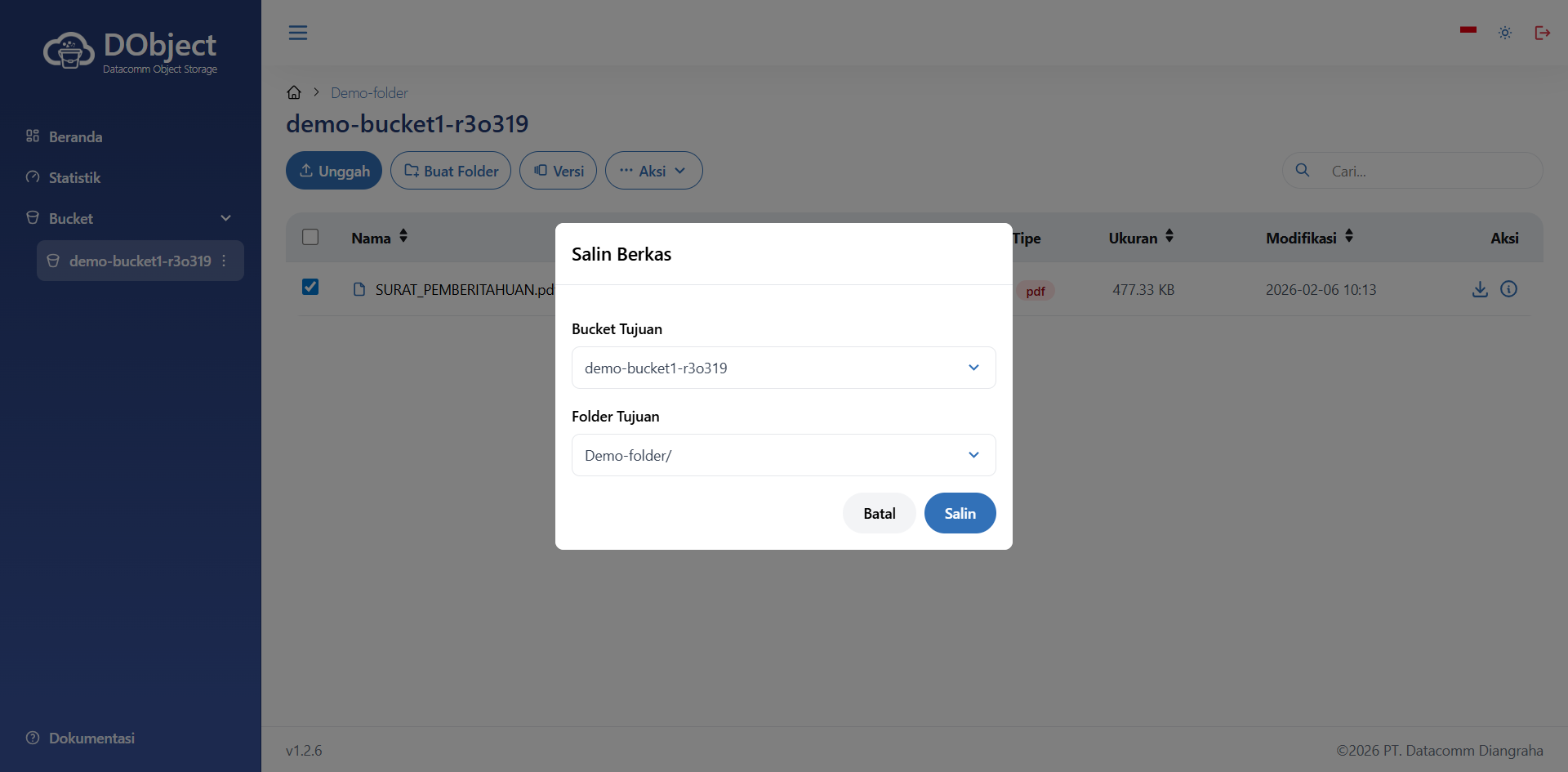Click the Salin button
Viewport: 1568px width, 772px height.
(960, 513)
